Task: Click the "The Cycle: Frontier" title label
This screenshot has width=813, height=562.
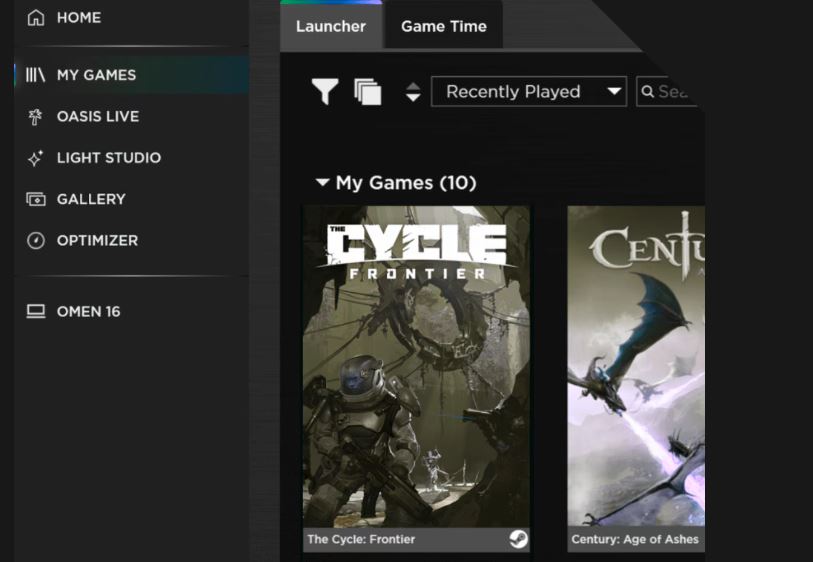Action: tap(361, 540)
